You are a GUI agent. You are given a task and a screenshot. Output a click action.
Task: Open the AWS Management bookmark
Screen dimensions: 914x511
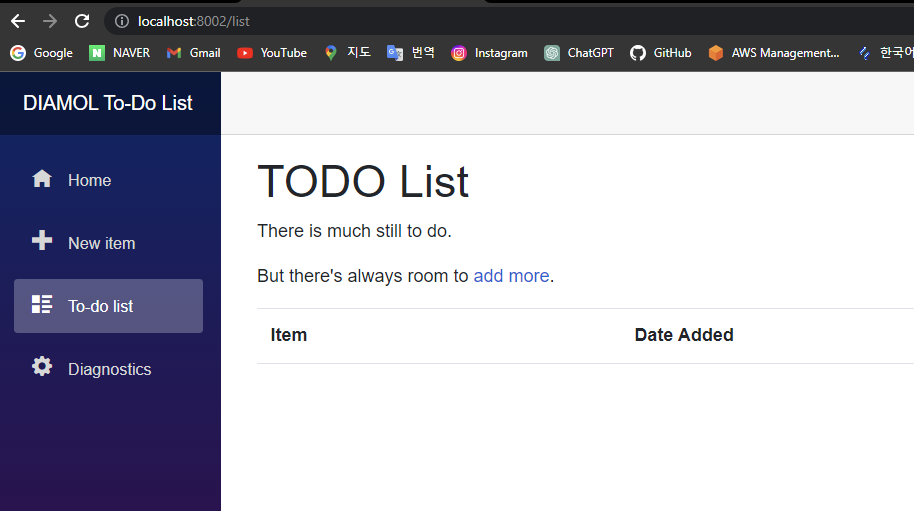[774, 53]
